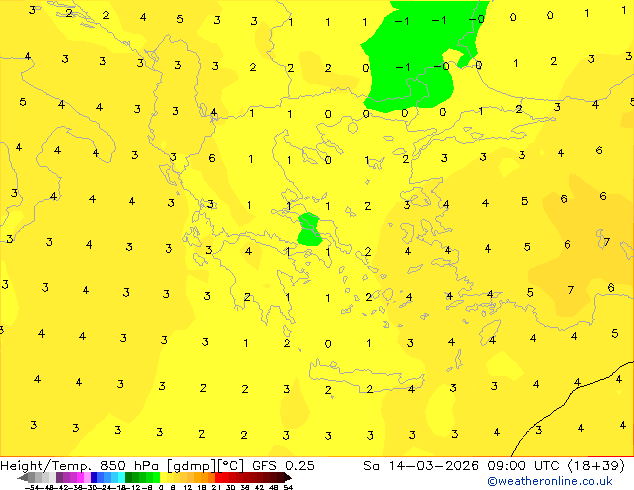Select the cyan swatch in the temperature scale

pos(121,477)
